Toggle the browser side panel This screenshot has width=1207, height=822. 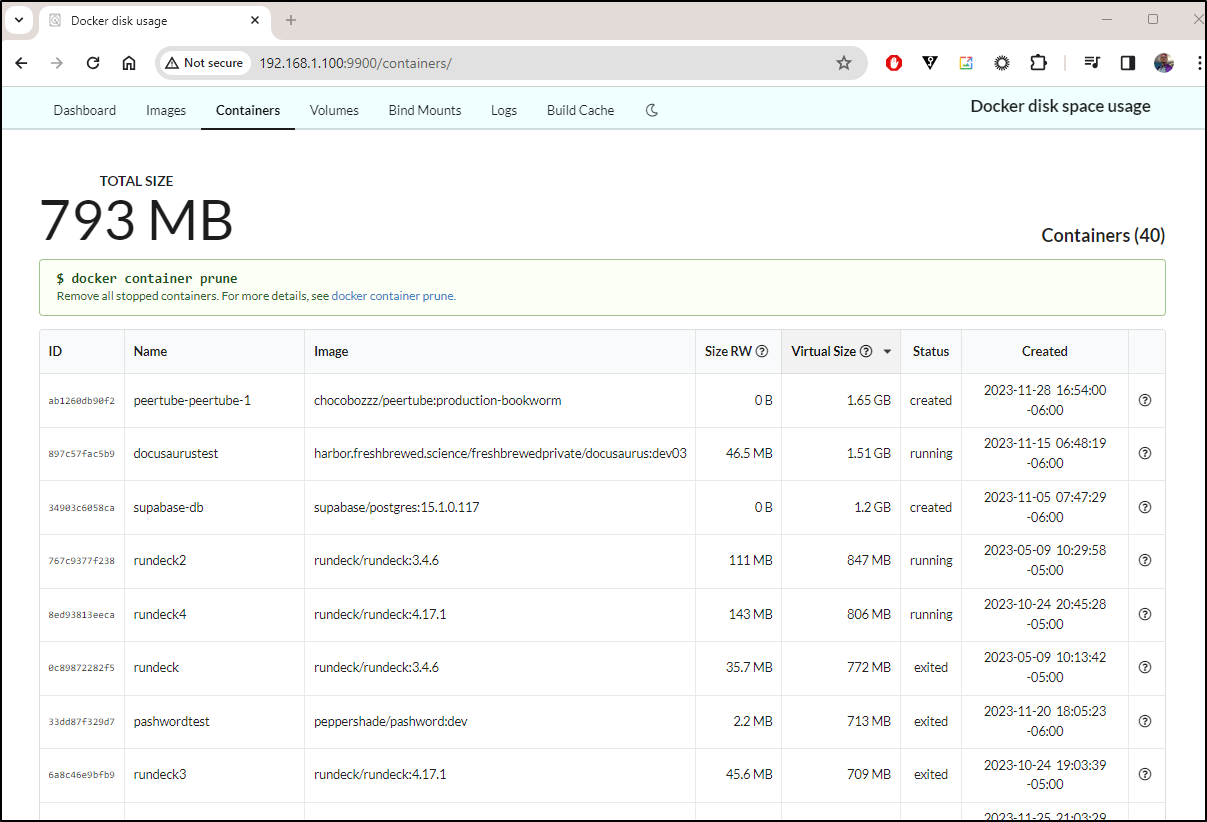(x=1128, y=63)
